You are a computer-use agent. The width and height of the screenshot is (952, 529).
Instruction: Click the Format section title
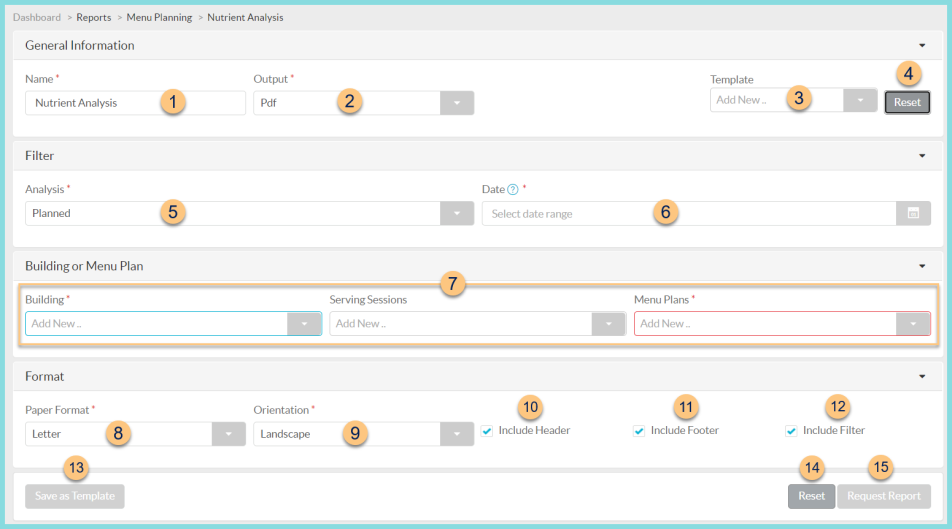tap(44, 377)
